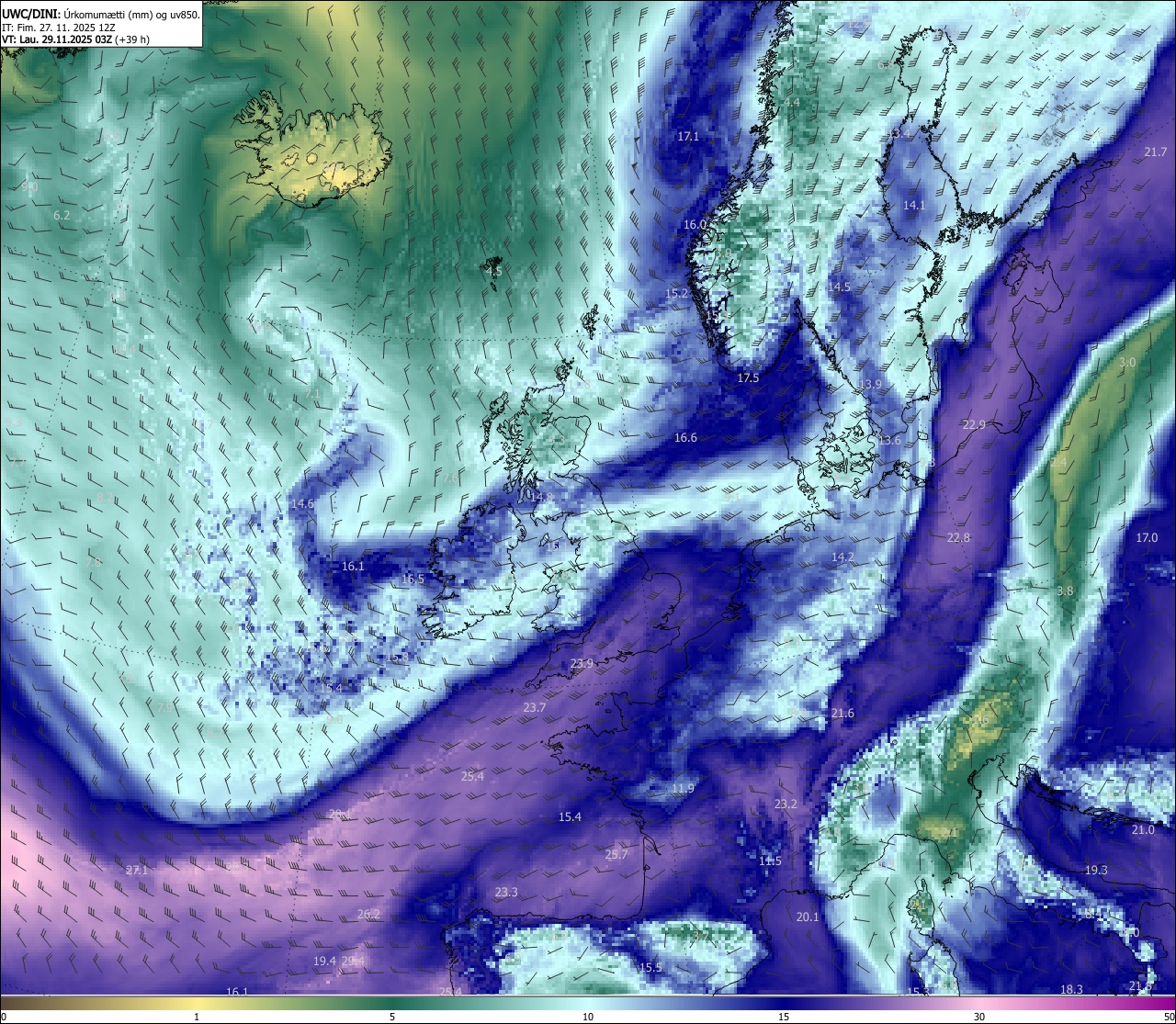This screenshot has width=1176, height=1024.
Task: Click the map value '19.4'
Action: point(324,961)
